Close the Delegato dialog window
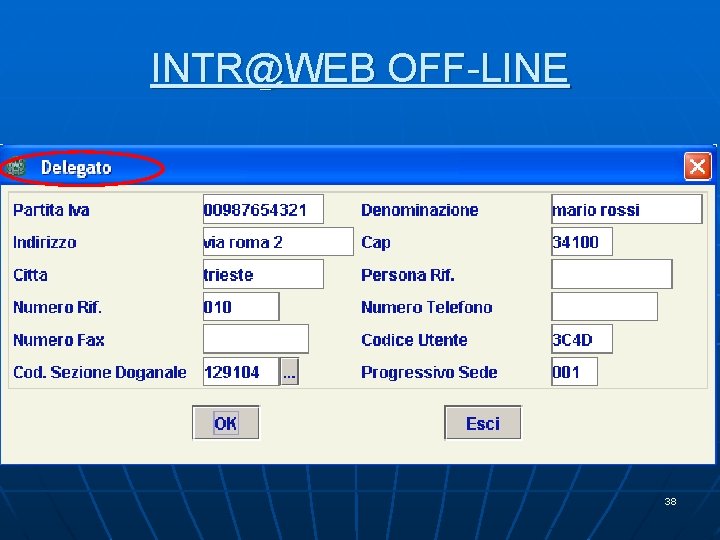 [698, 166]
